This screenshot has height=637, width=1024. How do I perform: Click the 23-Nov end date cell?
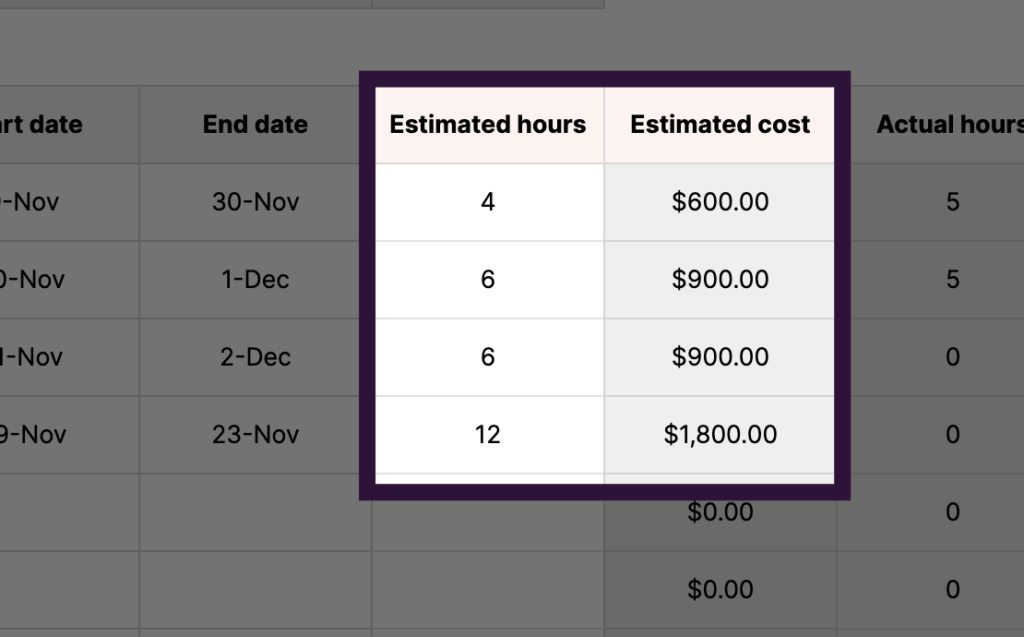(255, 434)
